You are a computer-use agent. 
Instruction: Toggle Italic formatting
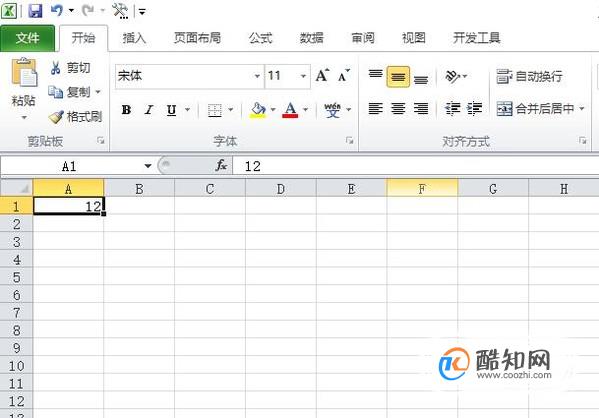(149, 110)
